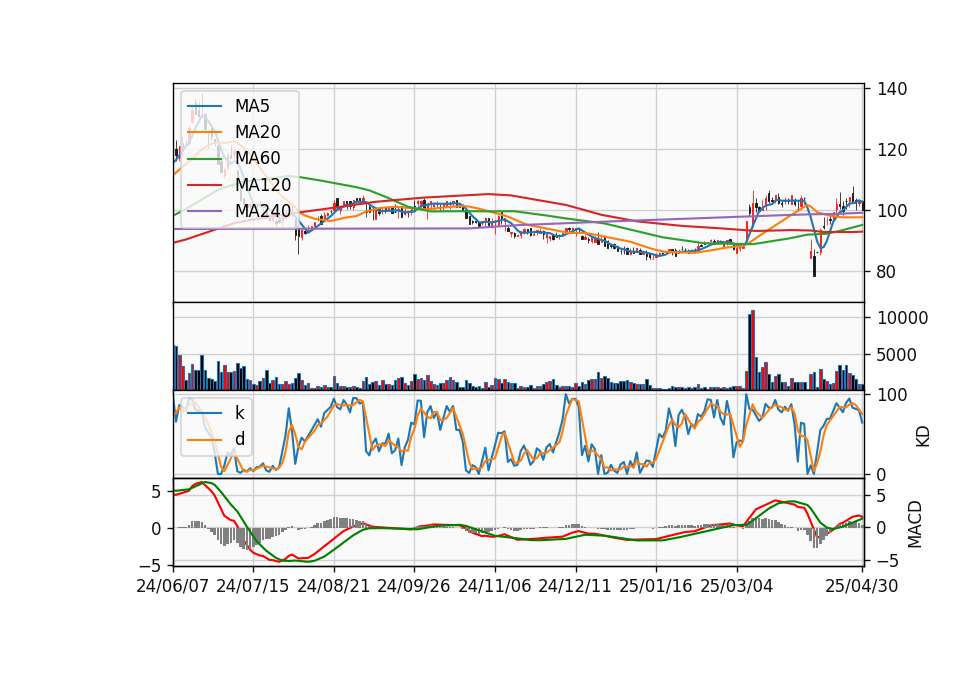Screen dimensions: 960x690
Task: Click the MA240 legend label
Action: pyautogui.click(x=263, y=211)
